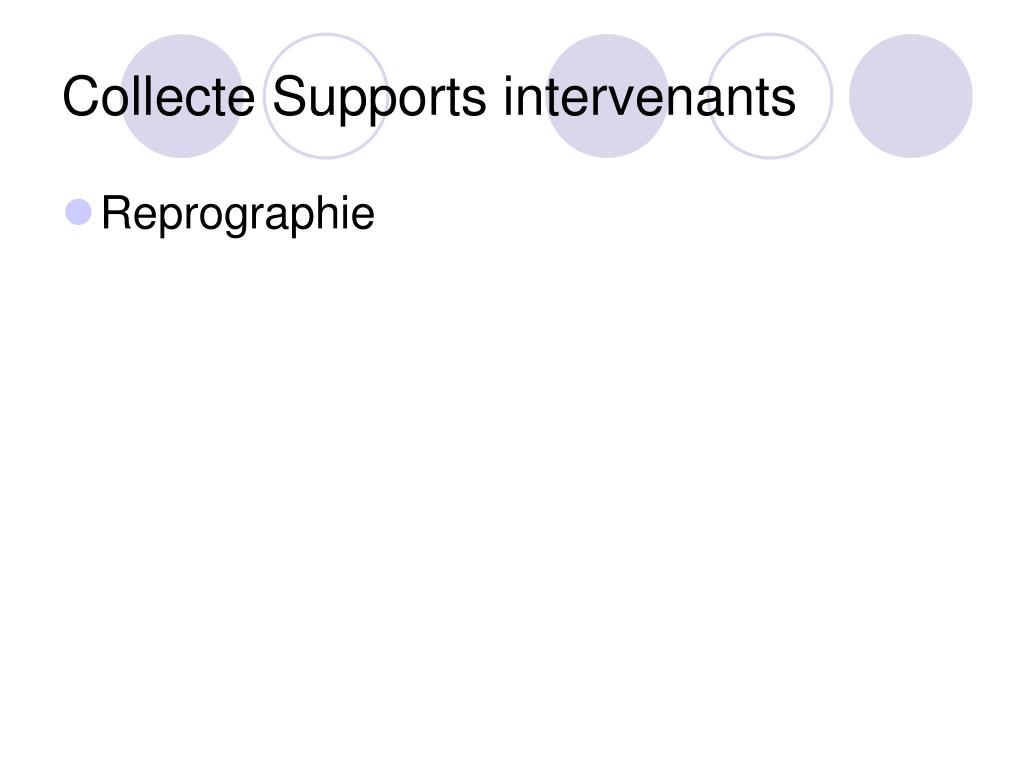
Task: Click the final e of Reprographie
Action: 363,217
